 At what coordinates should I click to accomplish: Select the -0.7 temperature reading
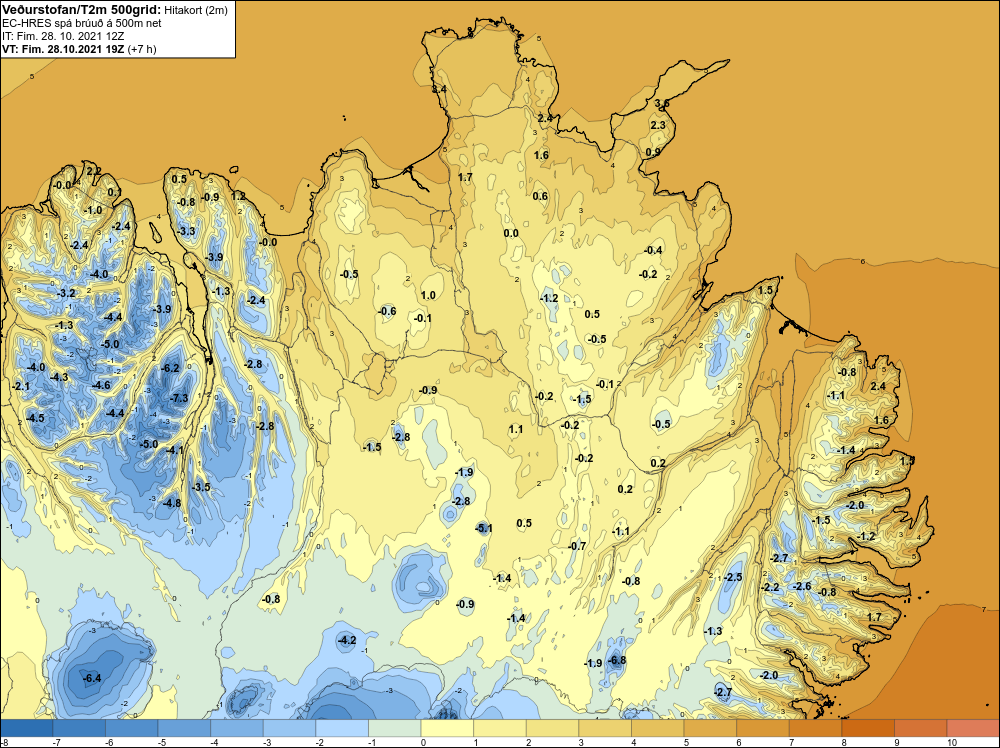[x=577, y=546]
